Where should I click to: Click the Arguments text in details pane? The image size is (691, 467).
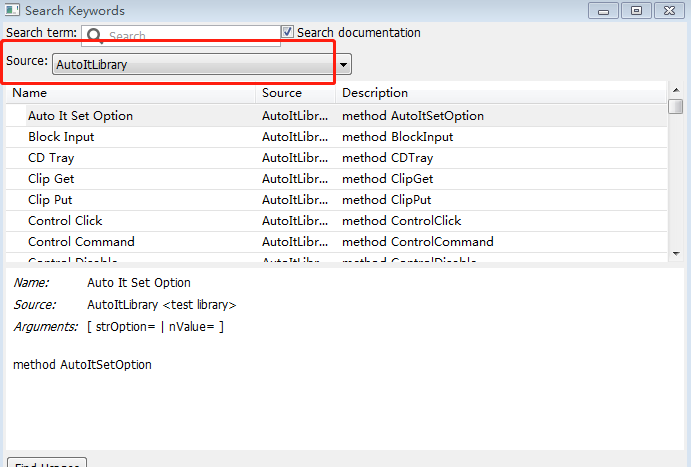(x=45, y=327)
